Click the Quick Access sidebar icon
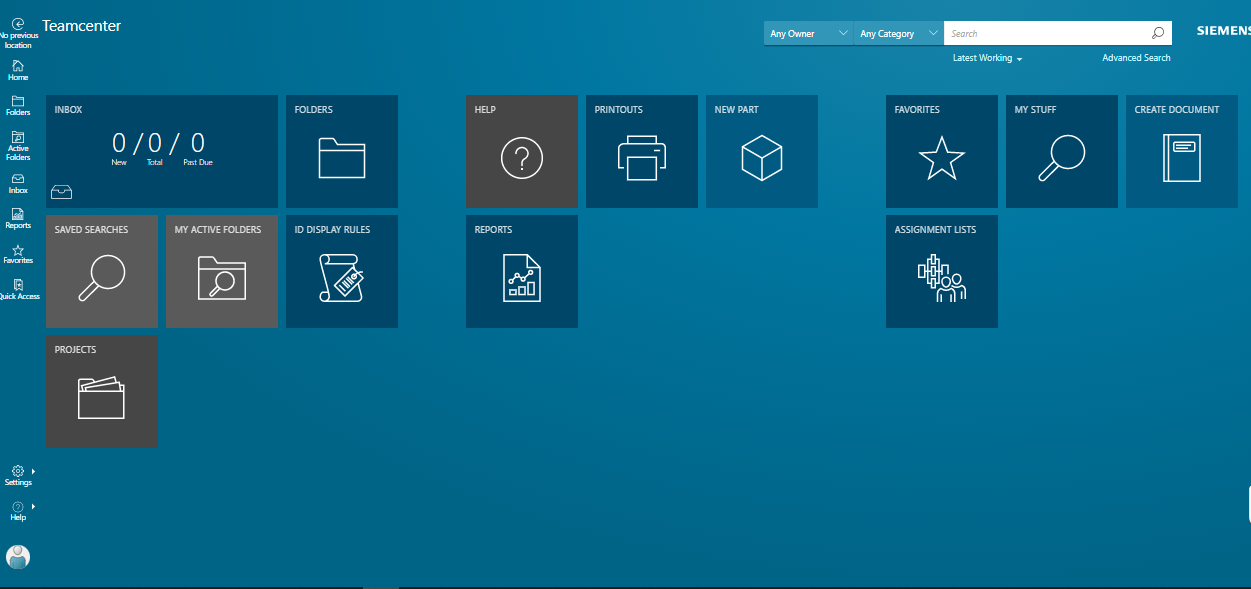 pyautogui.click(x=18, y=289)
